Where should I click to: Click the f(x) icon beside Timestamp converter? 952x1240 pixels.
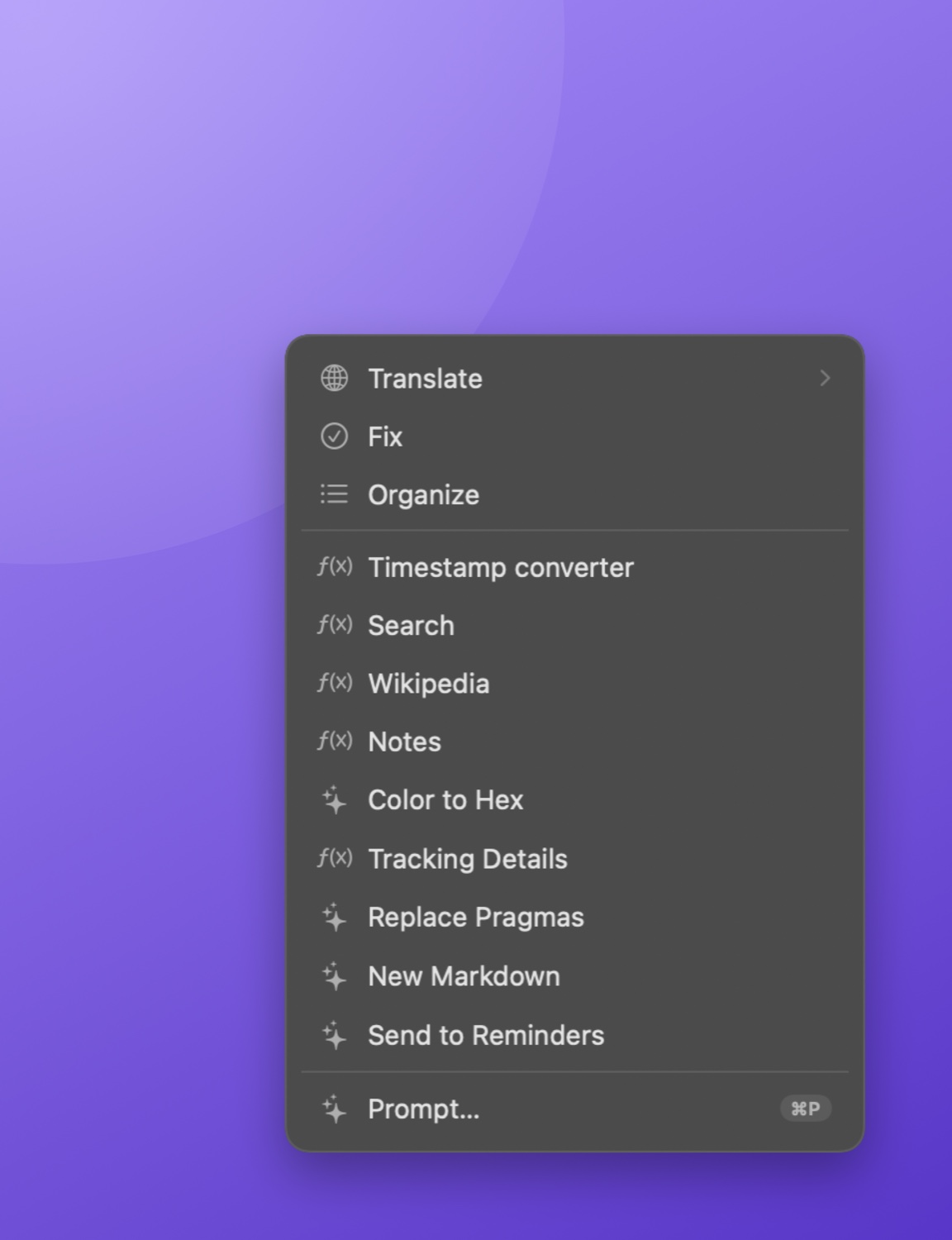point(335,567)
